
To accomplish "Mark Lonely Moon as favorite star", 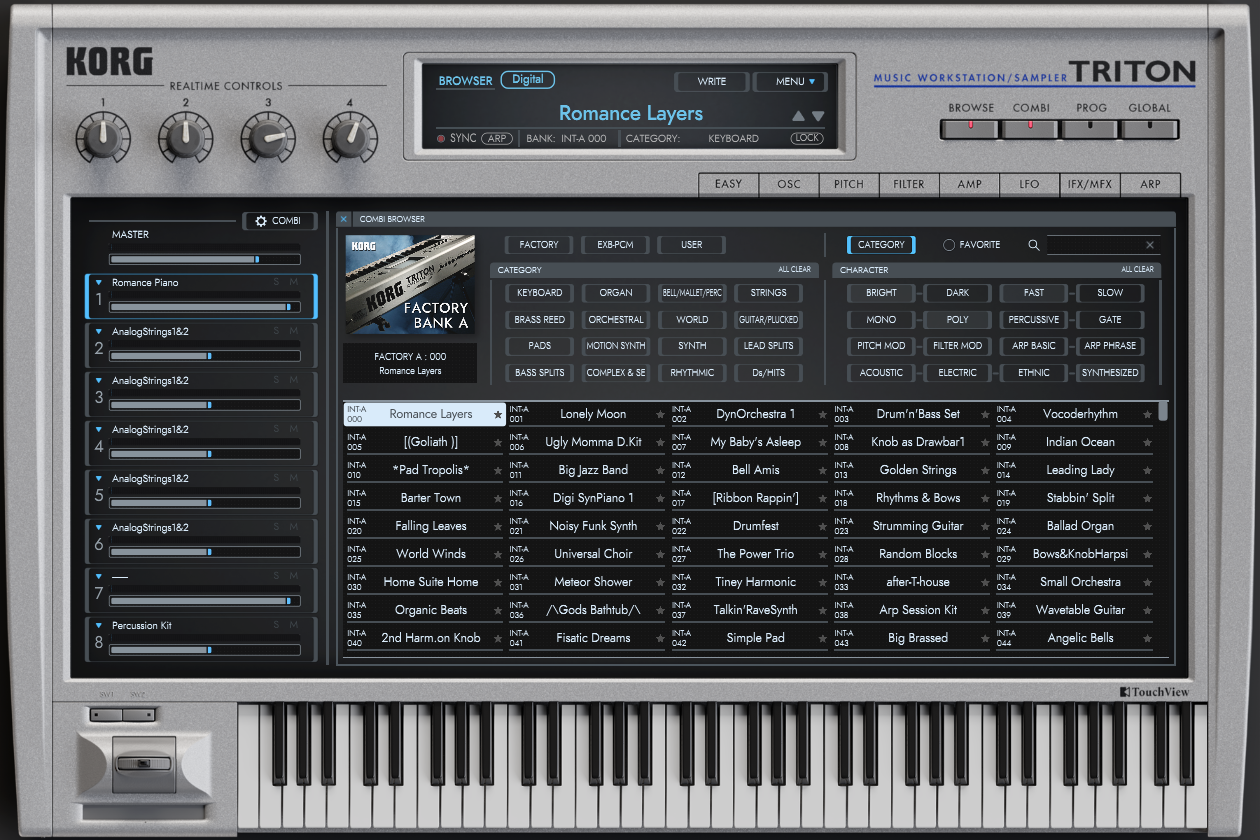I will (660, 414).
